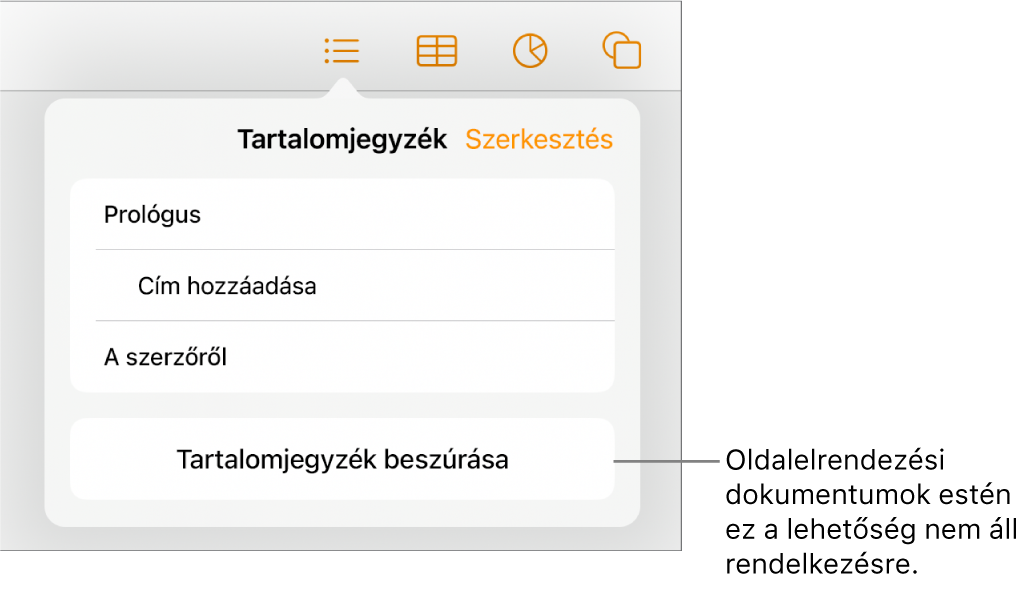Viewport: 1033px width, 590px height.
Task: Tap the Szerkesztés edit button
Action: coord(539,140)
